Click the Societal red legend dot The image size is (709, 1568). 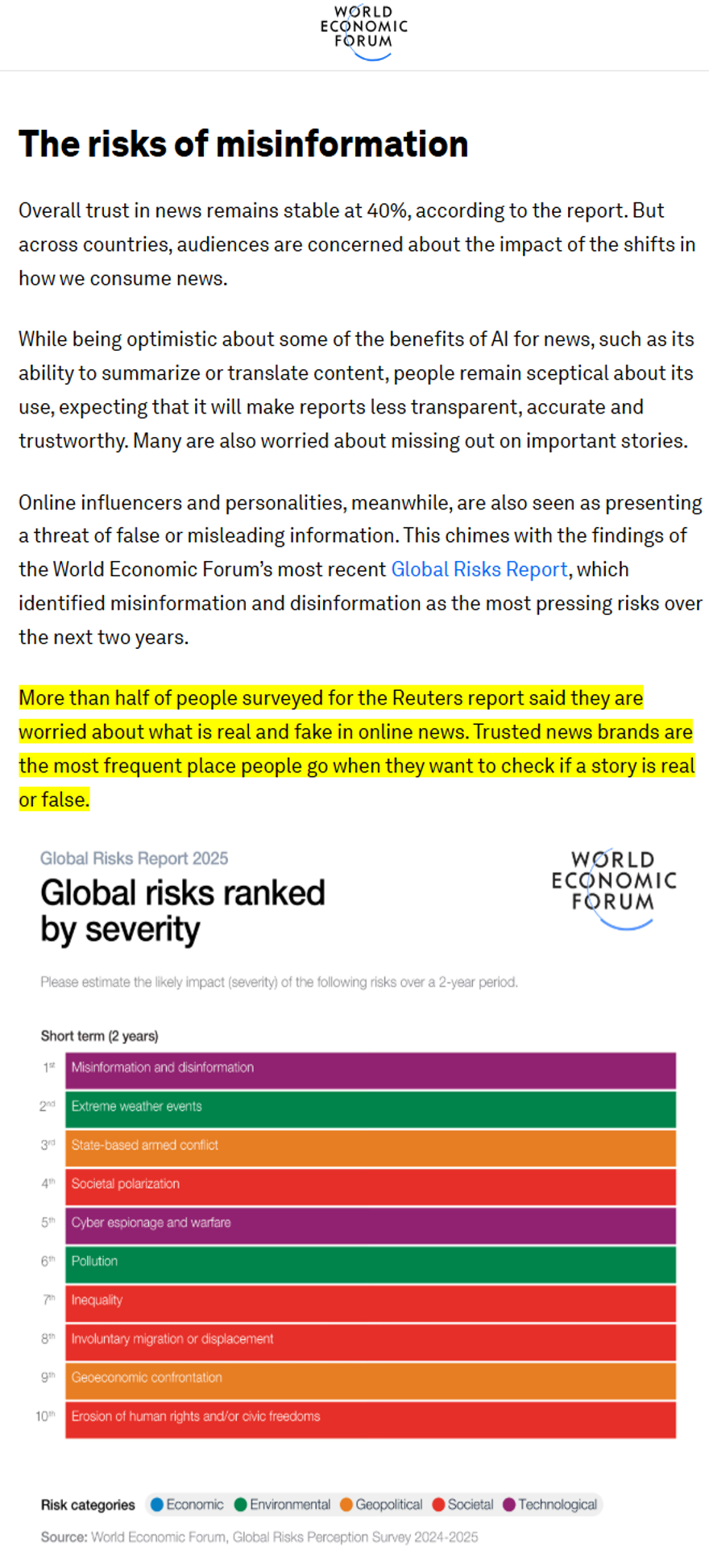click(x=438, y=1504)
